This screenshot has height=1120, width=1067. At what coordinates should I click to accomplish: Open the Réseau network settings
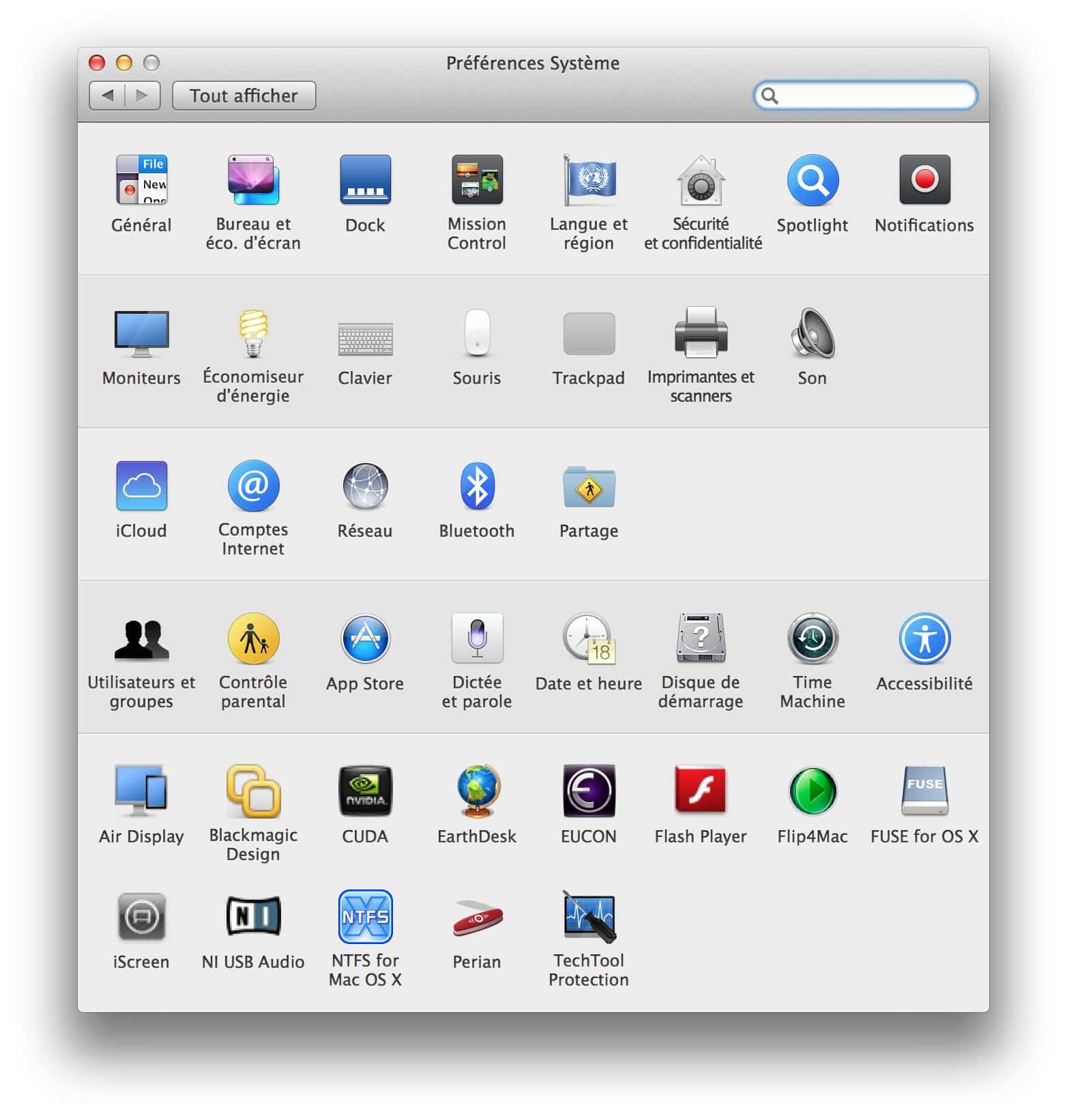pyautogui.click(x=365, y=486)
